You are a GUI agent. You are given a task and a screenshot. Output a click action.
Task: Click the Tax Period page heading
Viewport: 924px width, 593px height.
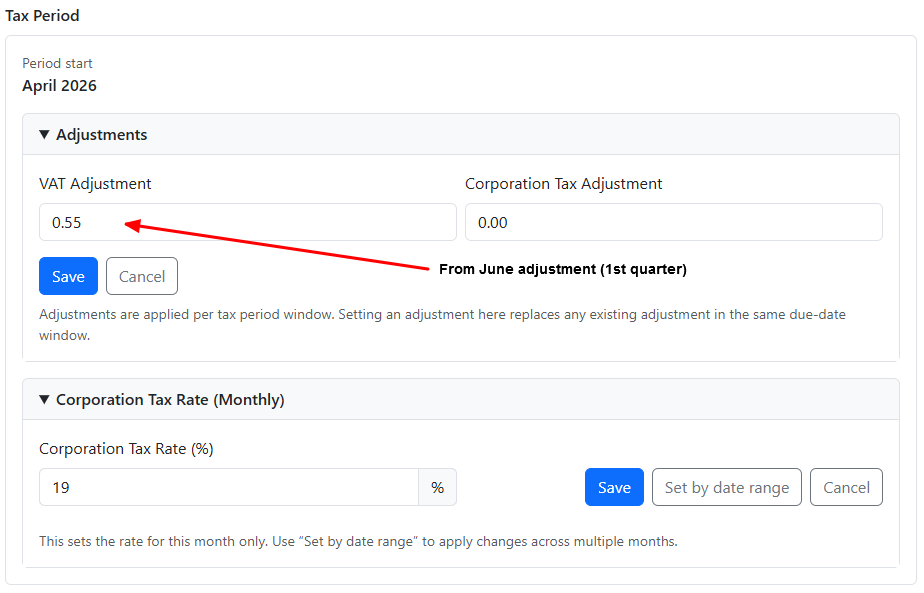[x=43, y=16]
